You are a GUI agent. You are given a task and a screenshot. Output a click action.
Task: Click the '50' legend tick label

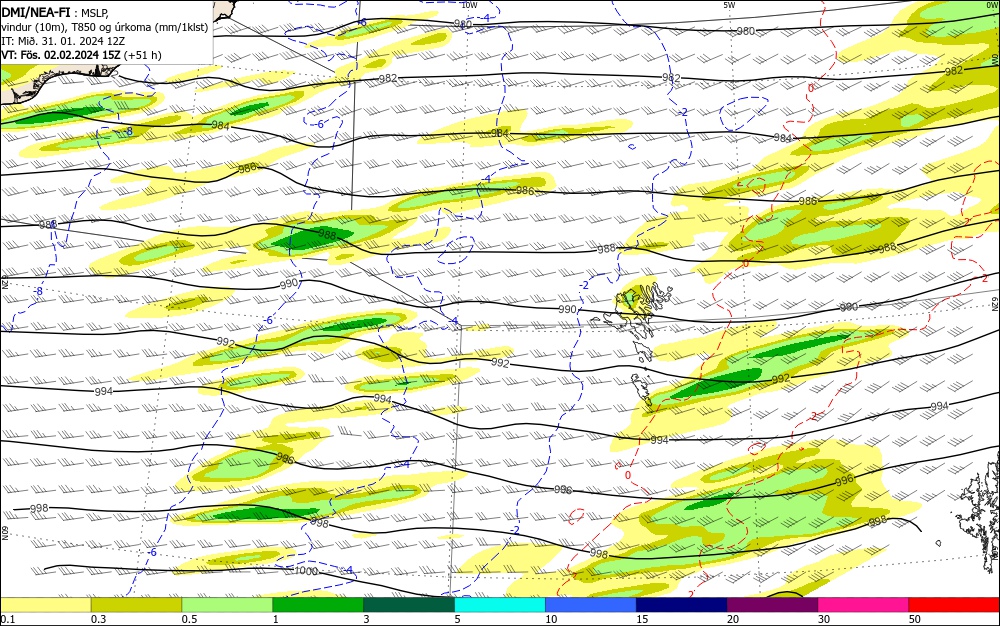915,619
